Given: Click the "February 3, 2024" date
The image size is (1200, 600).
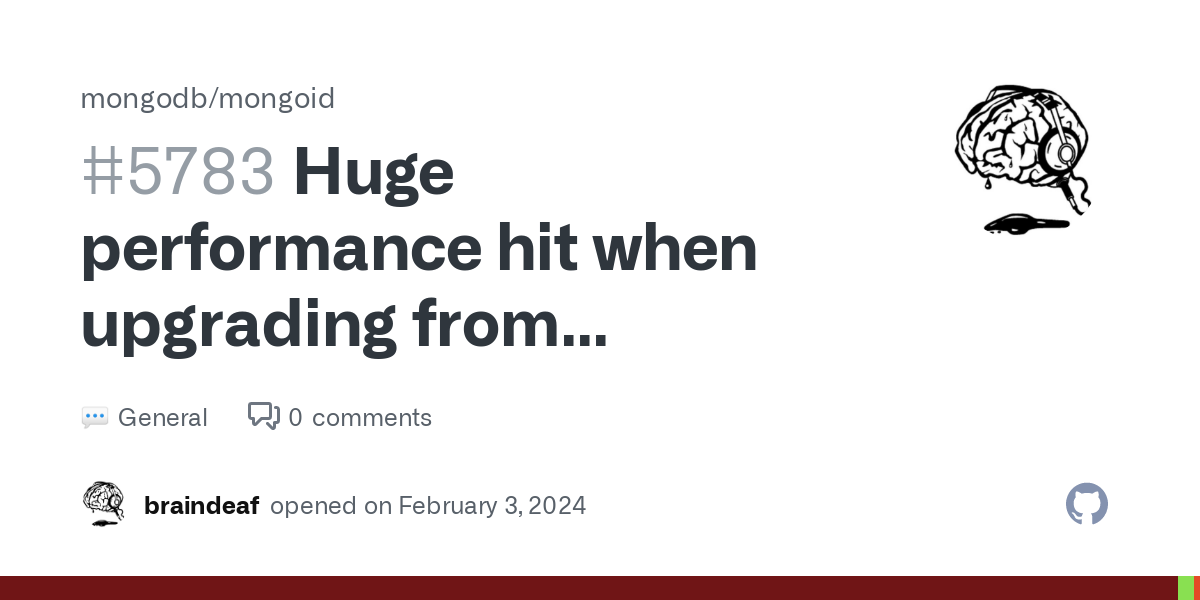Looking at the screenshot, I should point(492,506).
